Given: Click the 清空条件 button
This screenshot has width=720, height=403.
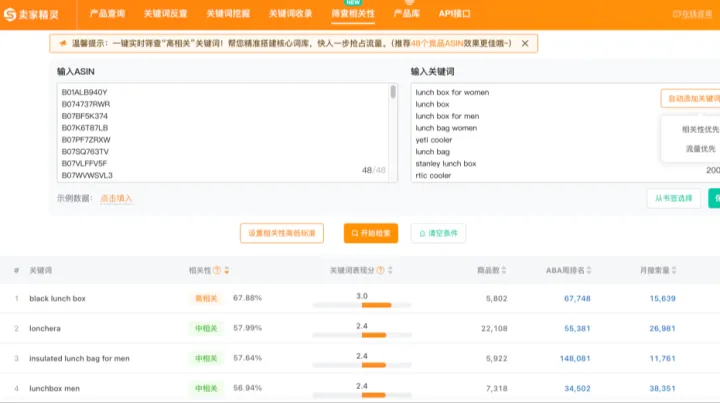Looking at the screenshot, I should 438,233.
